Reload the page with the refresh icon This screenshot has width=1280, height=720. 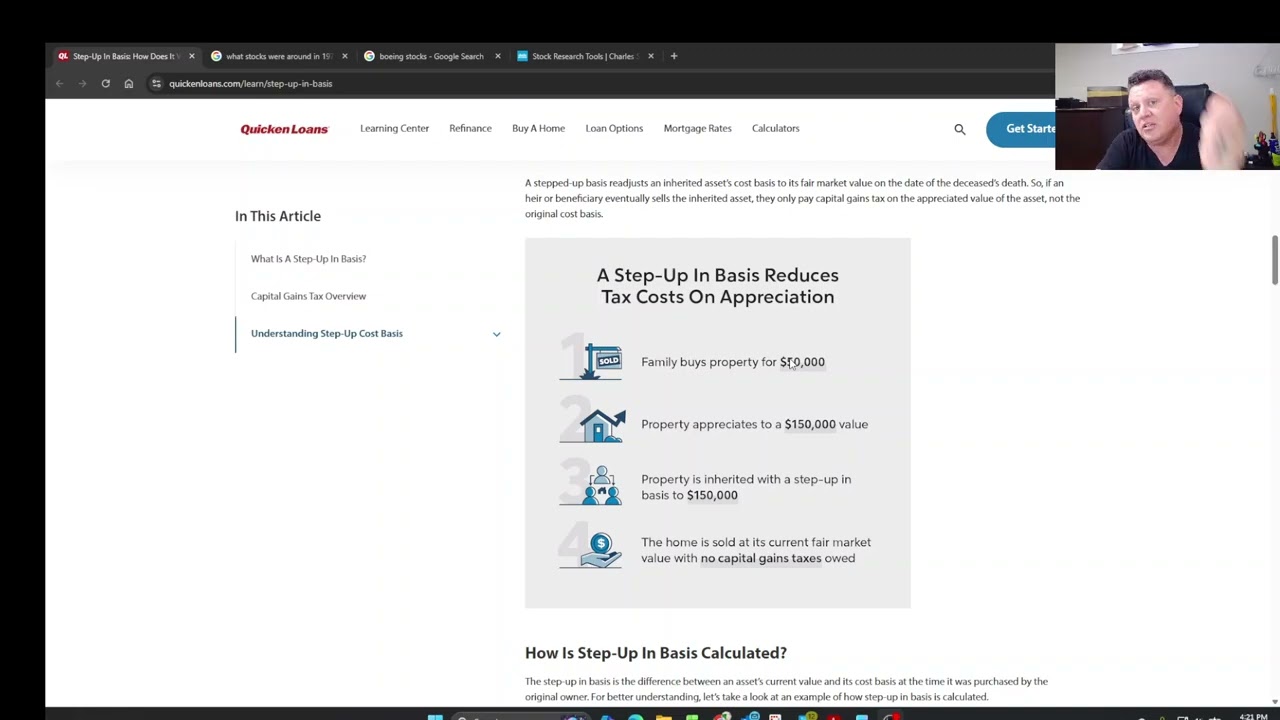[x=105, y=84]
